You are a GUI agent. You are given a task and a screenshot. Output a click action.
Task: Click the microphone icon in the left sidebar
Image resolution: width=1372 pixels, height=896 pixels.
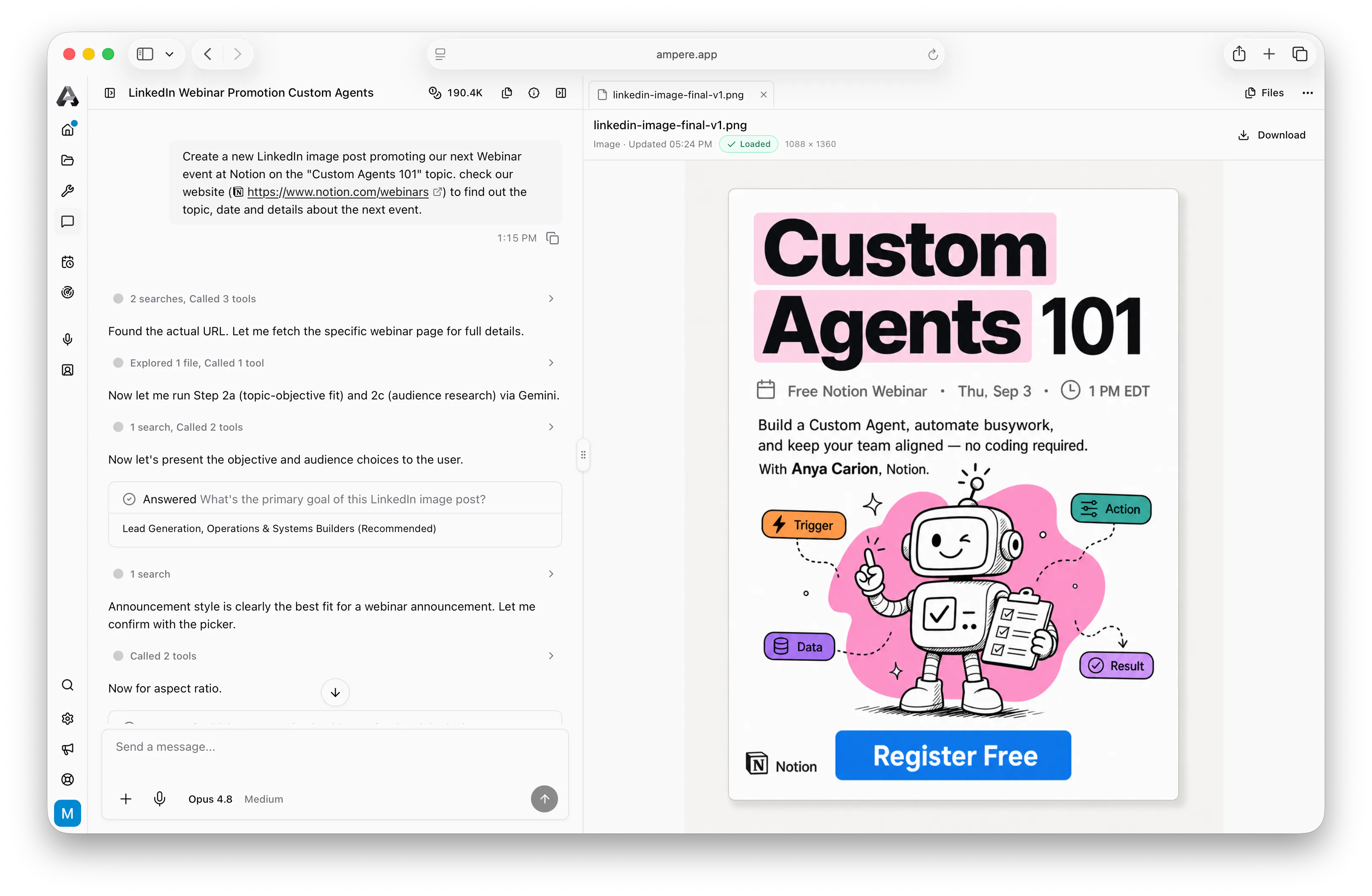(68, 339)
